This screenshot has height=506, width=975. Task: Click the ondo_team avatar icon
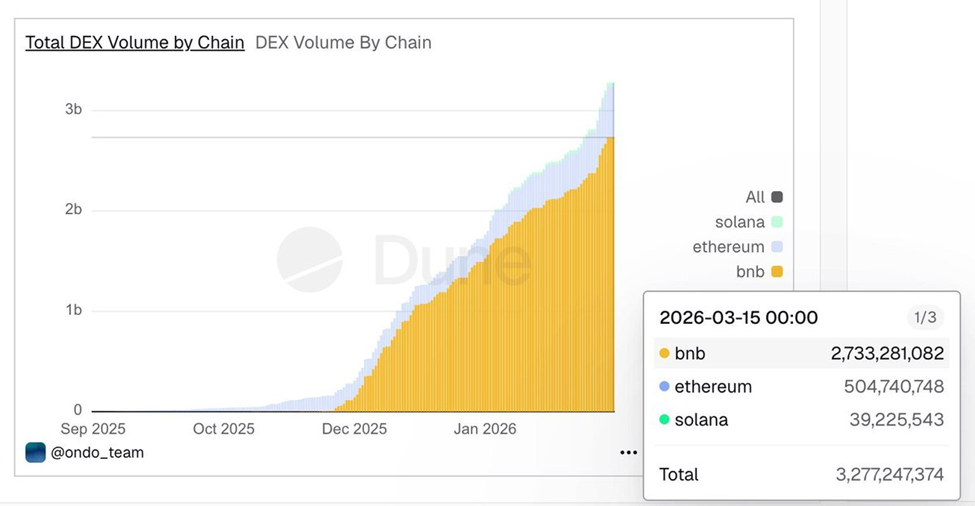(x=35, y=453)
